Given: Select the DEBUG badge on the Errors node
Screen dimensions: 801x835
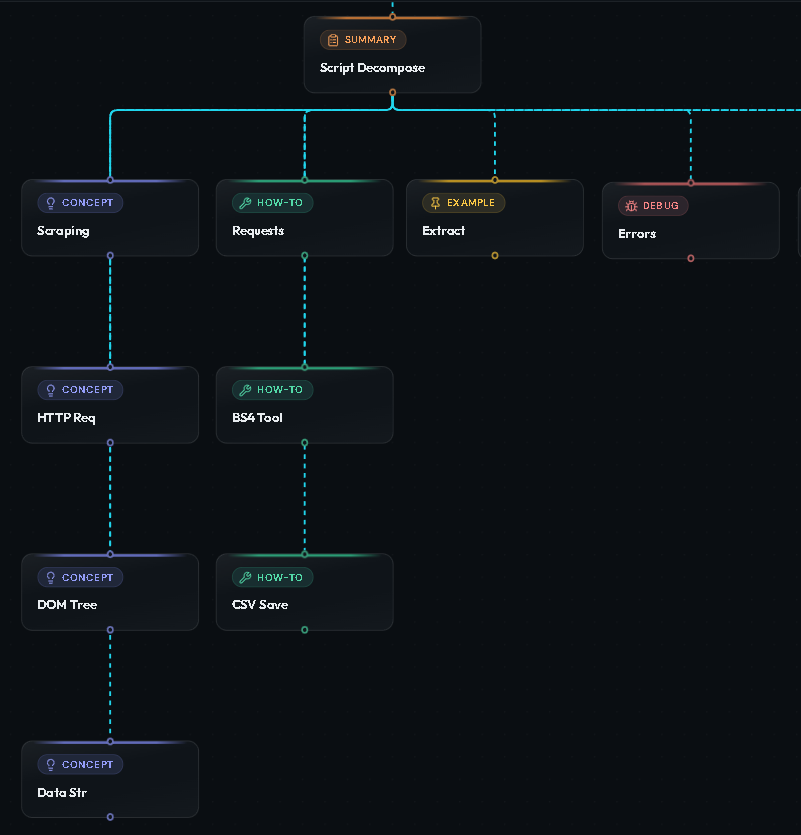Looking at the screenshot, I should point(653,206).
